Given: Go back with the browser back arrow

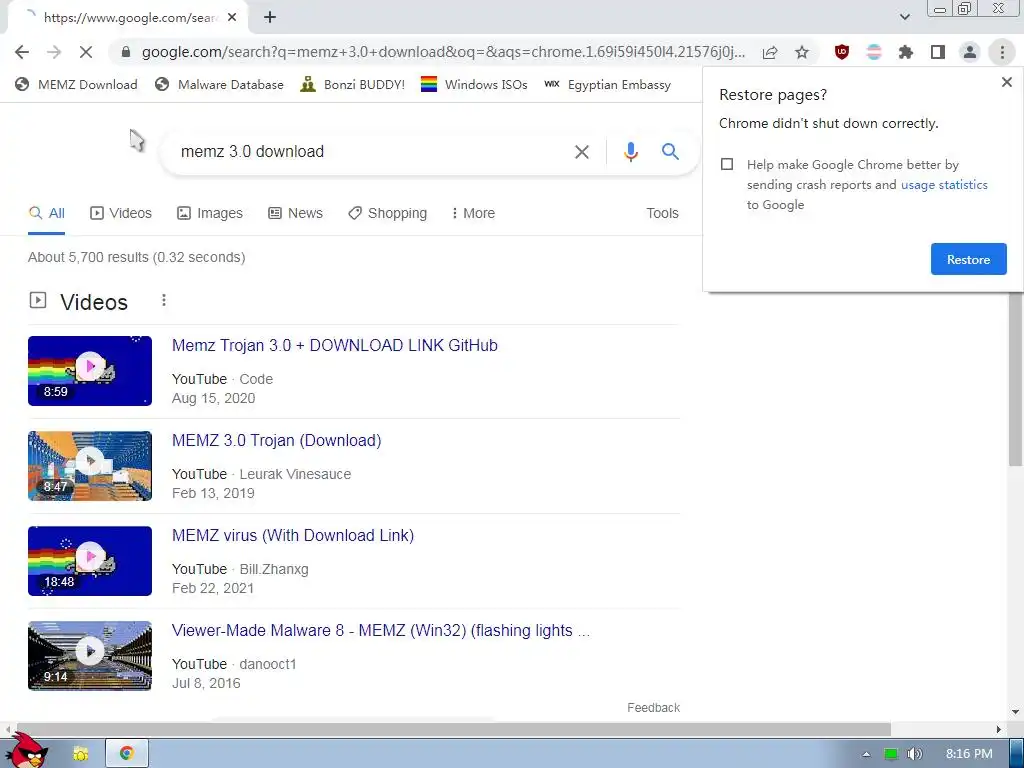Looking at the screenshot, I should pos(22,52).
